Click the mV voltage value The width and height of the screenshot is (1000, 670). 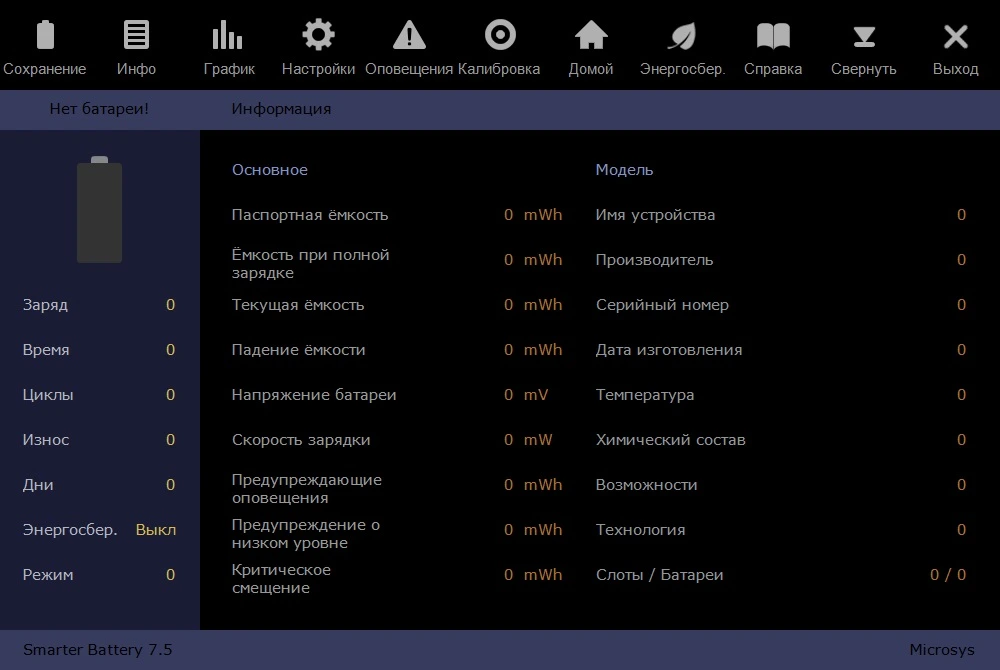526,395
